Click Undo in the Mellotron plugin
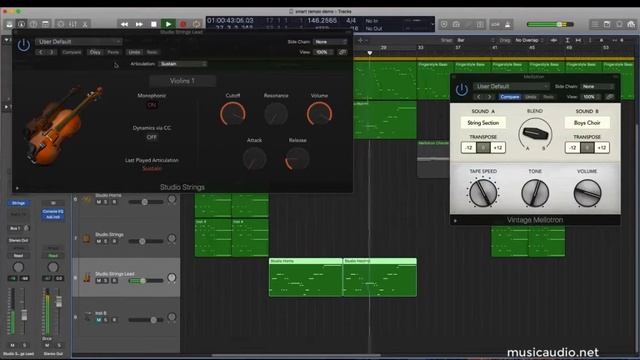Screen dimensions: 640x360 (x=531, y=97)
